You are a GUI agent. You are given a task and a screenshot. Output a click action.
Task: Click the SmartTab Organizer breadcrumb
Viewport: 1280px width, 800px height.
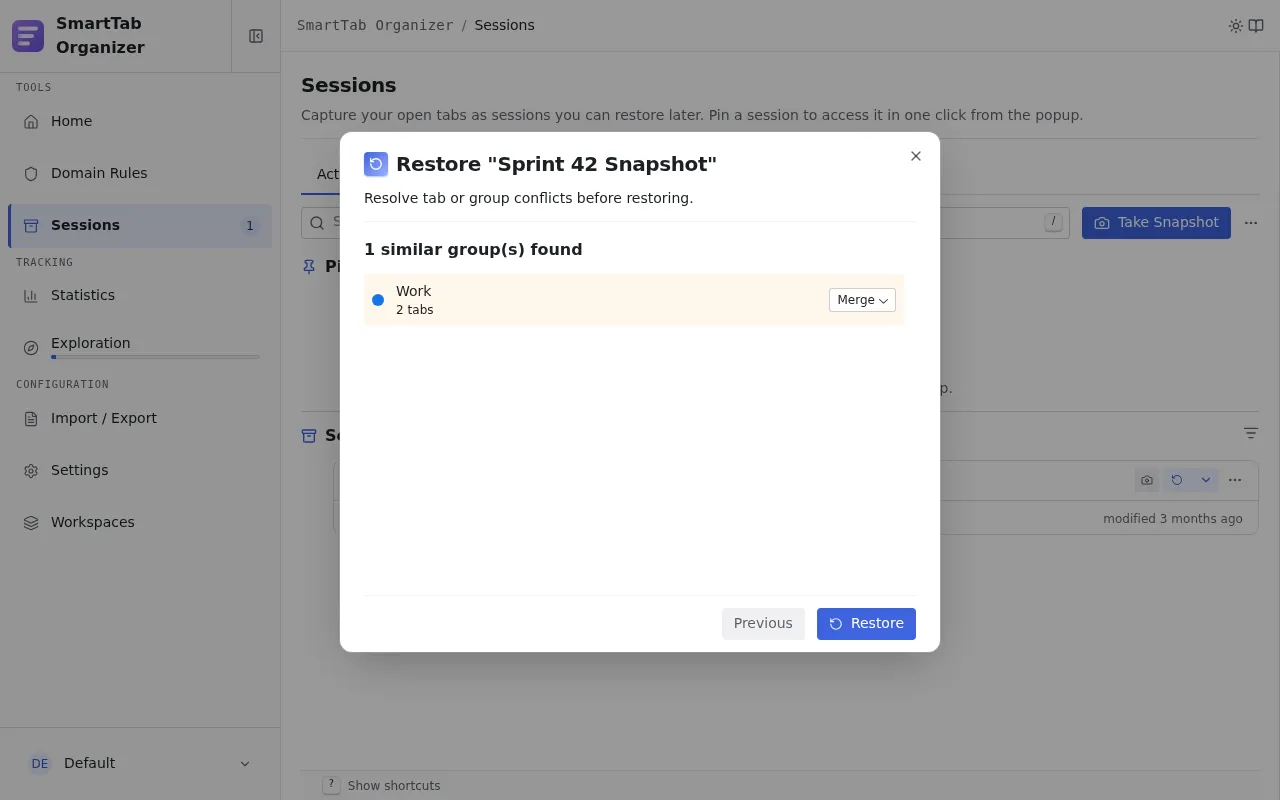click(x=375, y=25)
